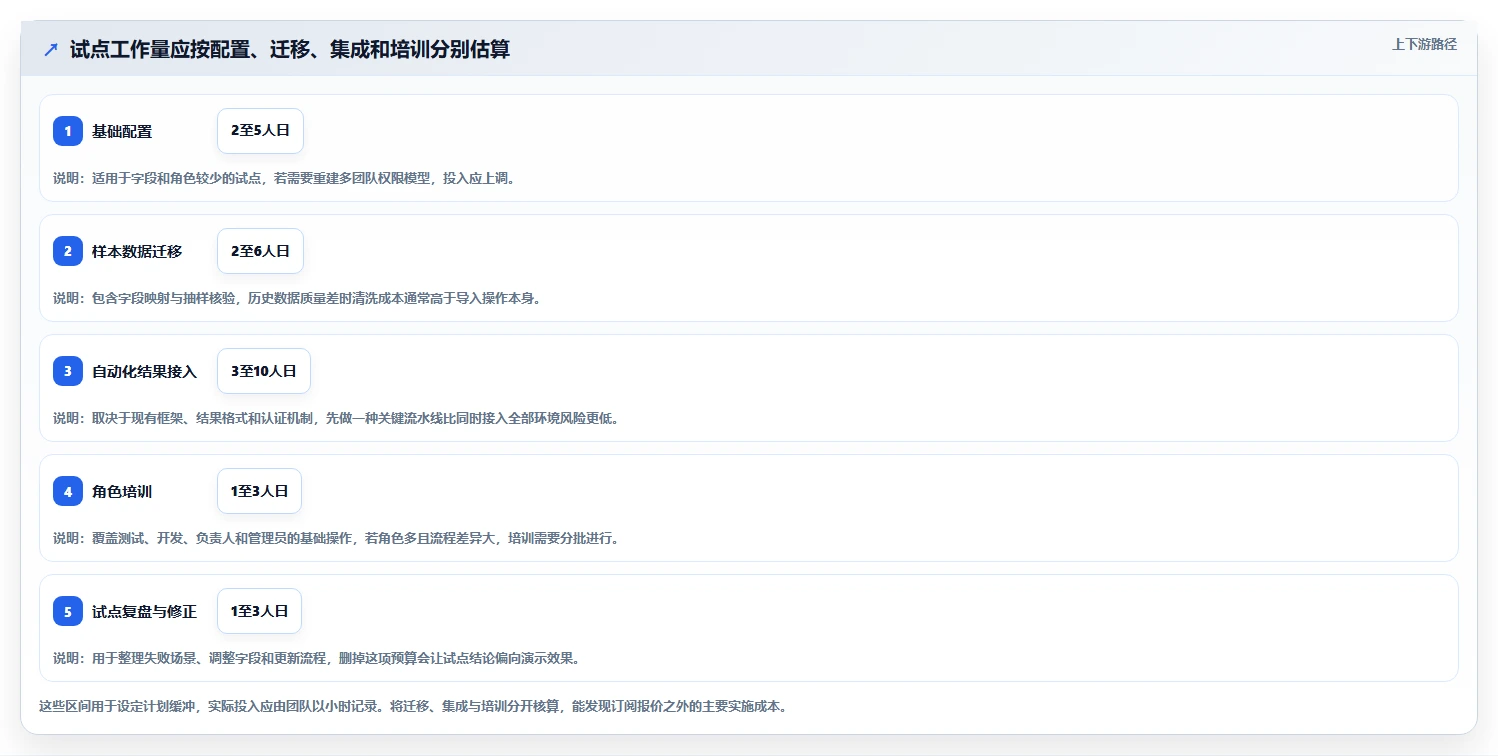The height and width of the screenshot is (756, 1498).
Task: Click heading 试点工作量应按配置、迁移、集成和培训分别估算
Action: [x=290, y=49]
